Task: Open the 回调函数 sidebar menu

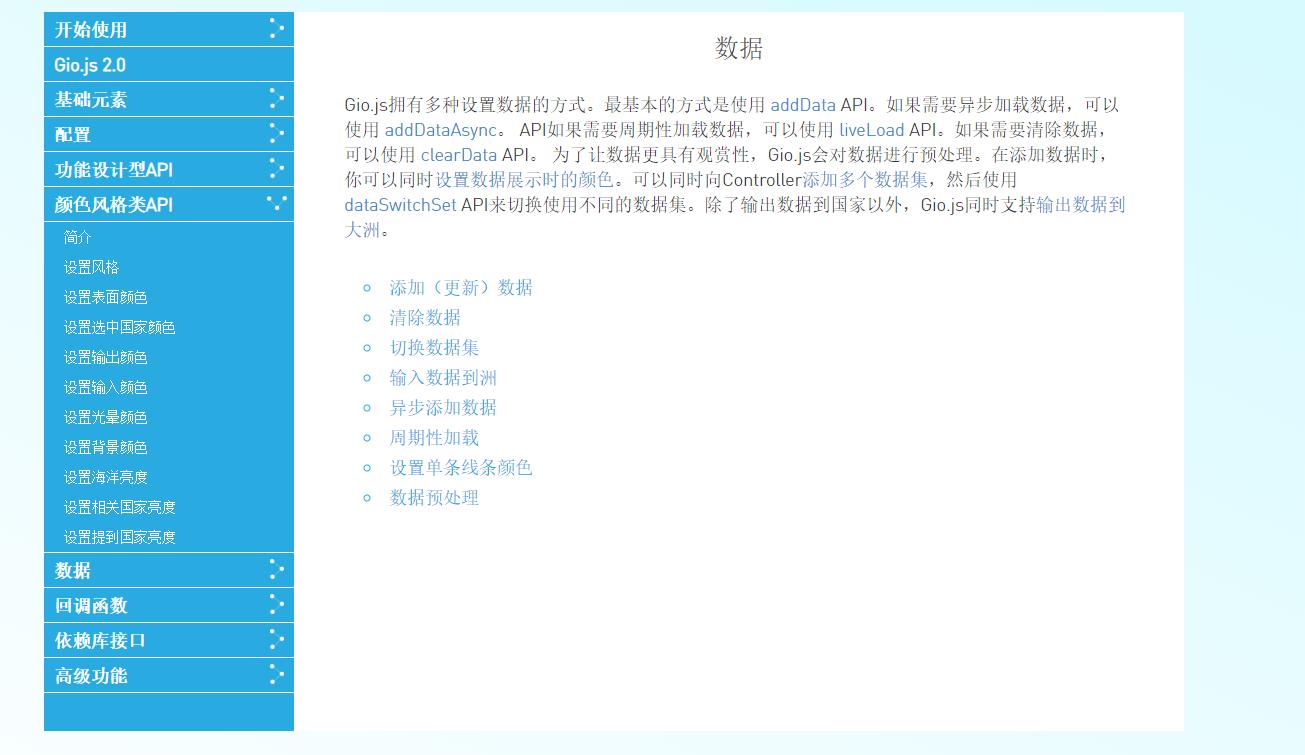Action: coord(169,605)
